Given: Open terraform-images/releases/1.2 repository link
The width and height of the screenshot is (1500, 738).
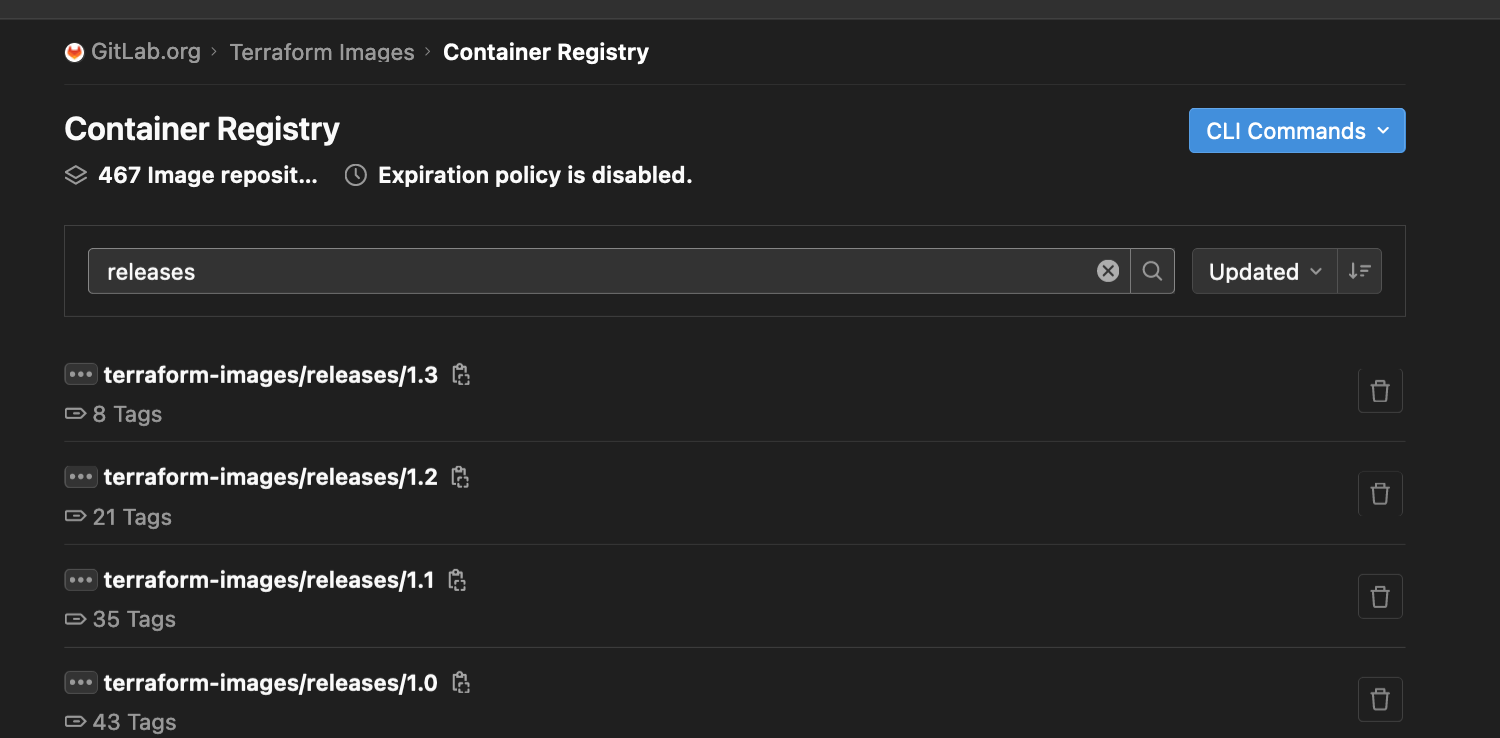Looking at the screenshot, I should click(x=270, y=477).
